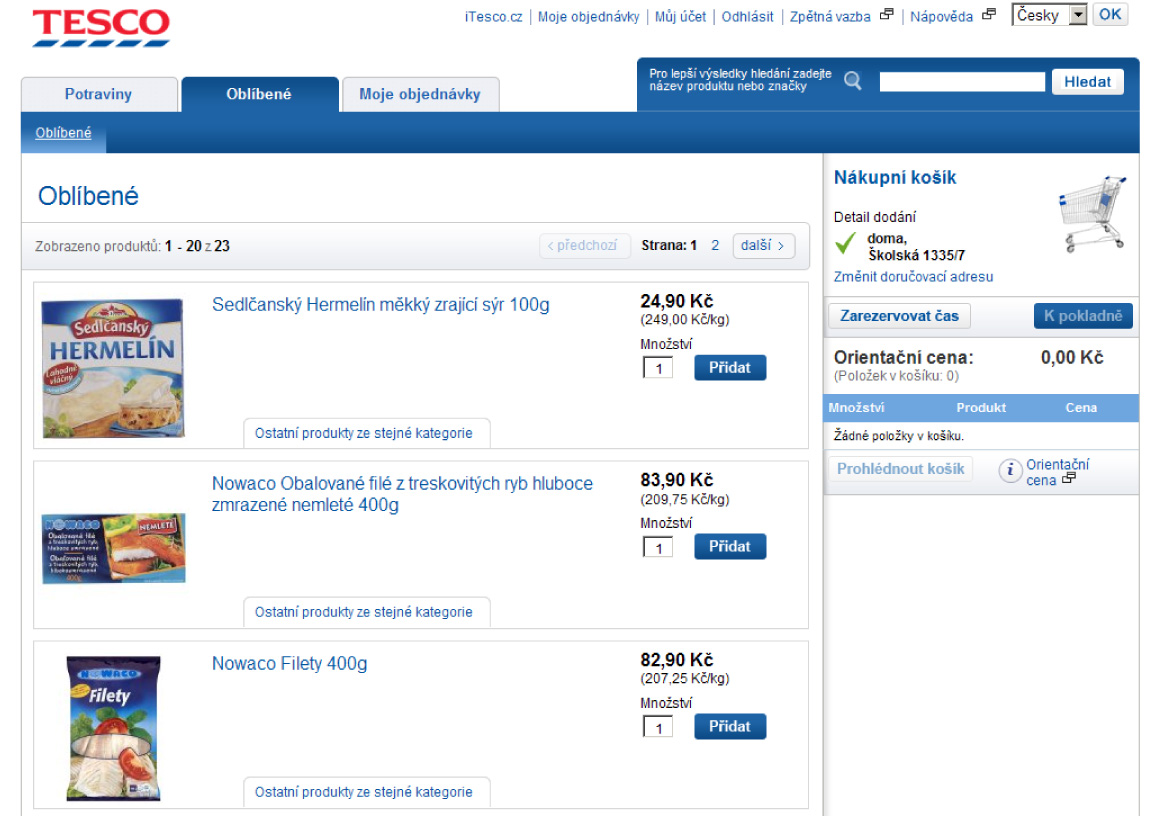Add Nowaco Obalované filé with Přidat
1166x816 pixels.
click(x=729, y=547)
